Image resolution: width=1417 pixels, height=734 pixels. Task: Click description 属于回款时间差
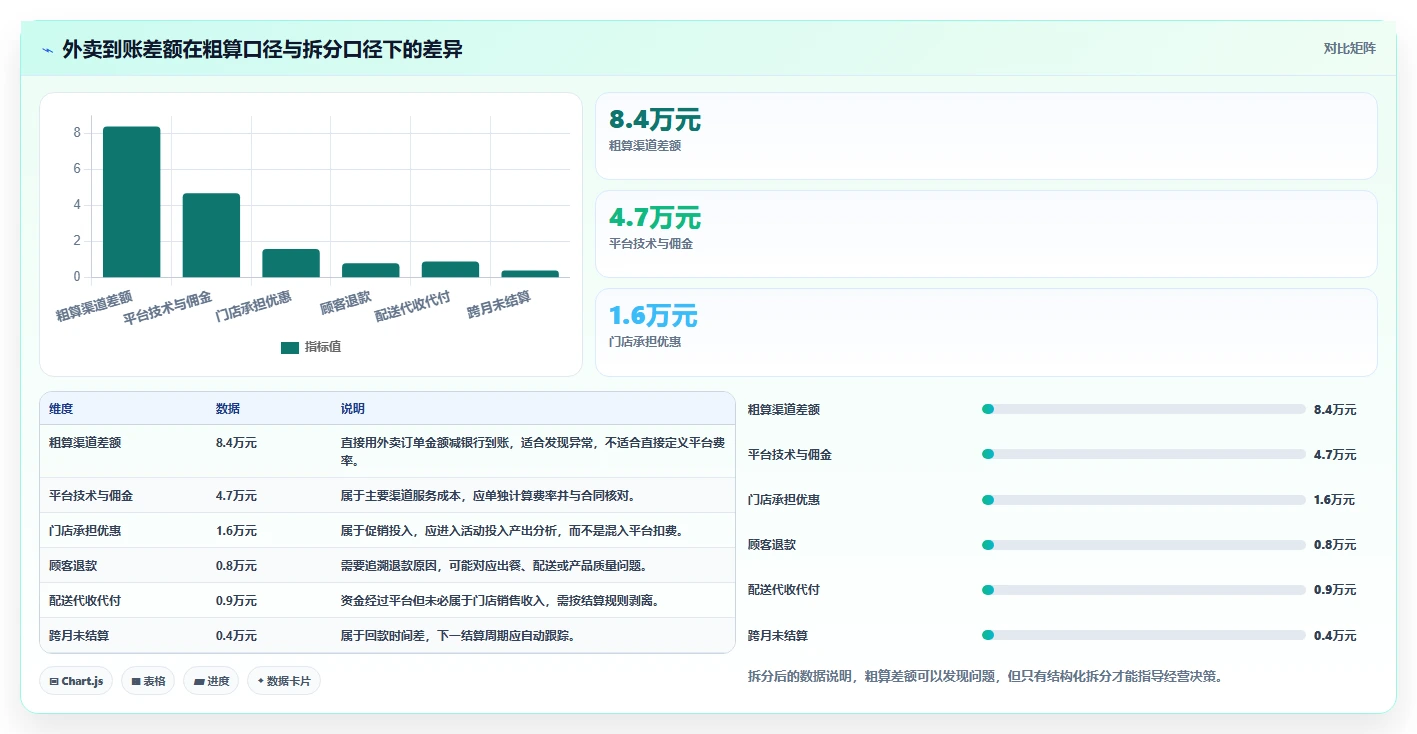tap(458, 635)
